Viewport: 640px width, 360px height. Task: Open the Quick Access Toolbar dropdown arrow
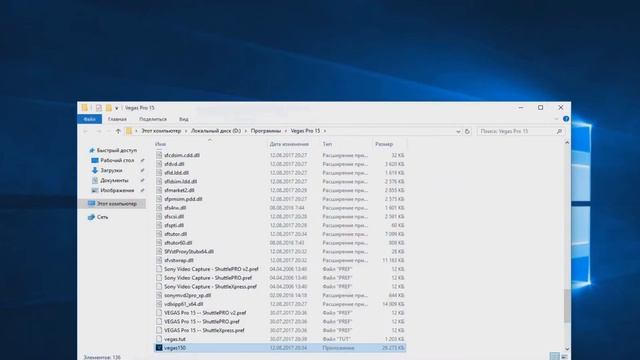click(x=117, y=108)
